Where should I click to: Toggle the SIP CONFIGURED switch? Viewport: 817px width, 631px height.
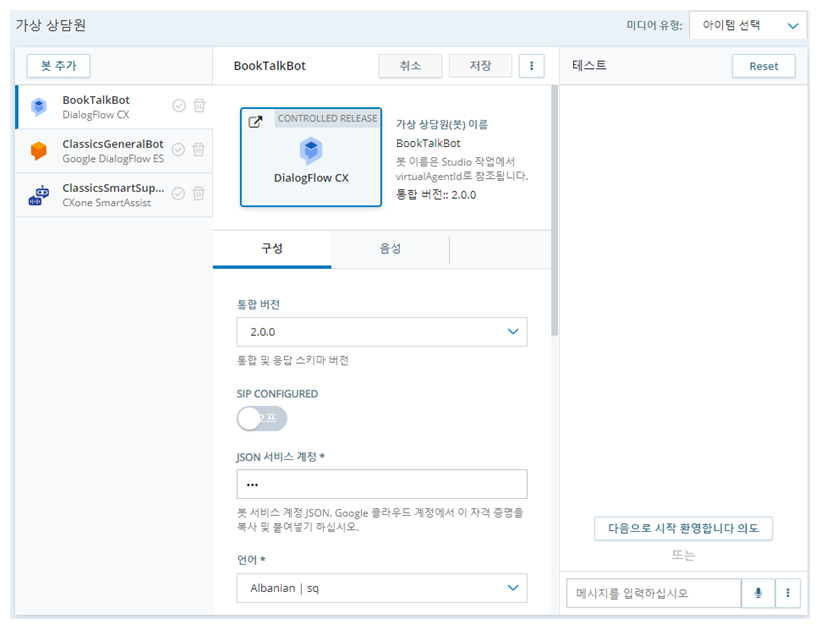(x=262, y=418)
